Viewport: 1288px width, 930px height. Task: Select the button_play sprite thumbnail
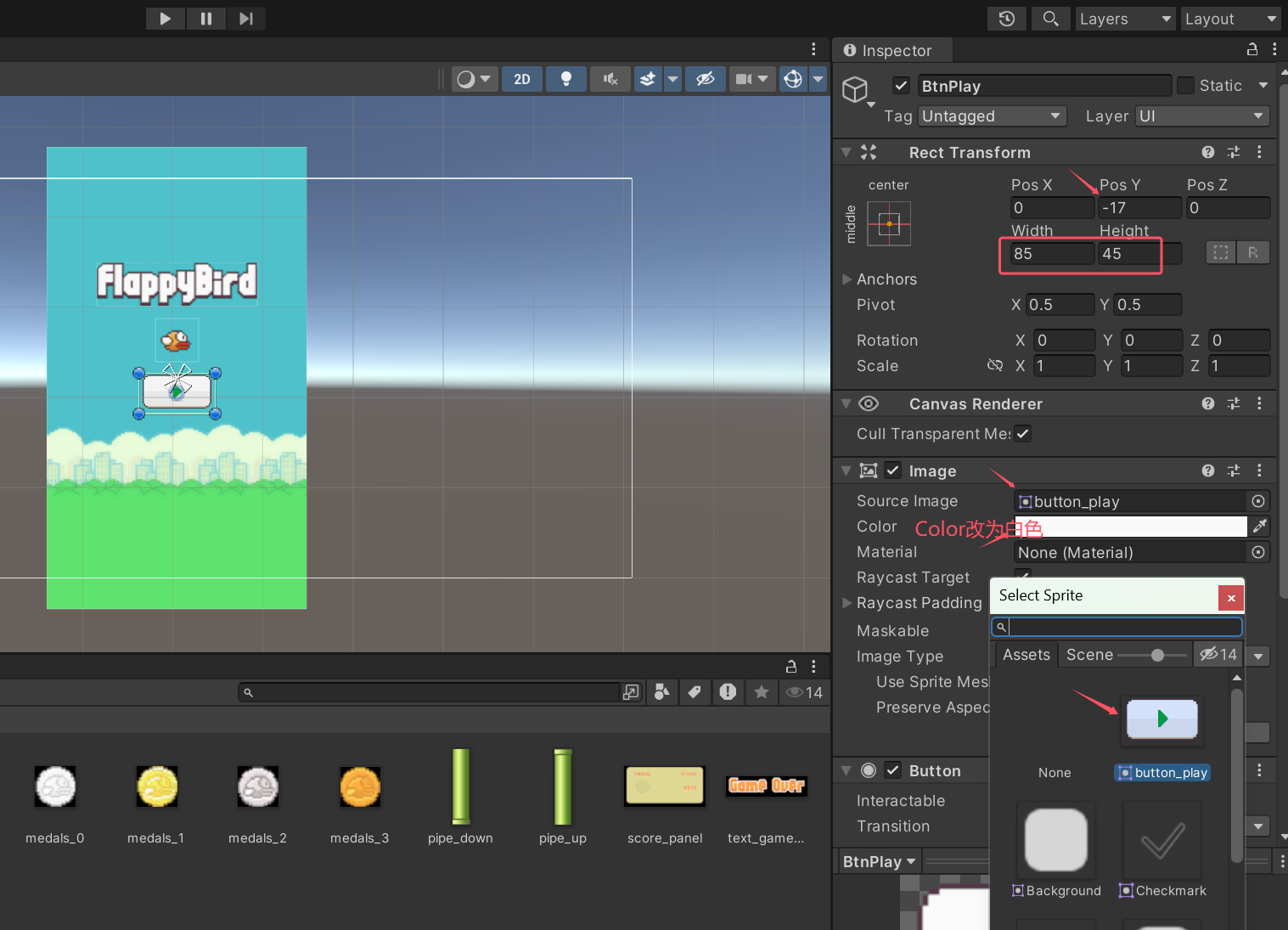[1161, 719]
